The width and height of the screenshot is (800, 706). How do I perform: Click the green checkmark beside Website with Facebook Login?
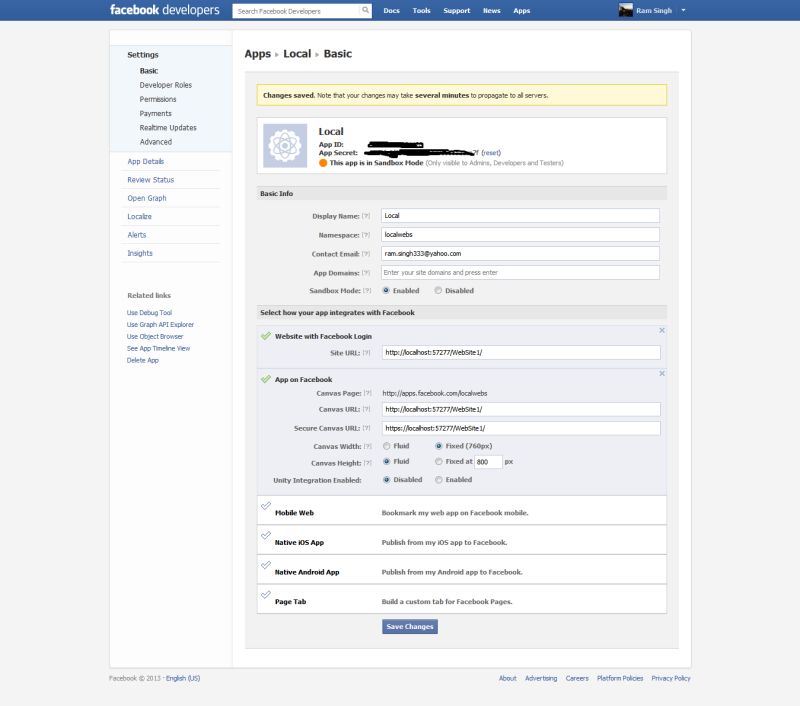(x=263, y=336)
